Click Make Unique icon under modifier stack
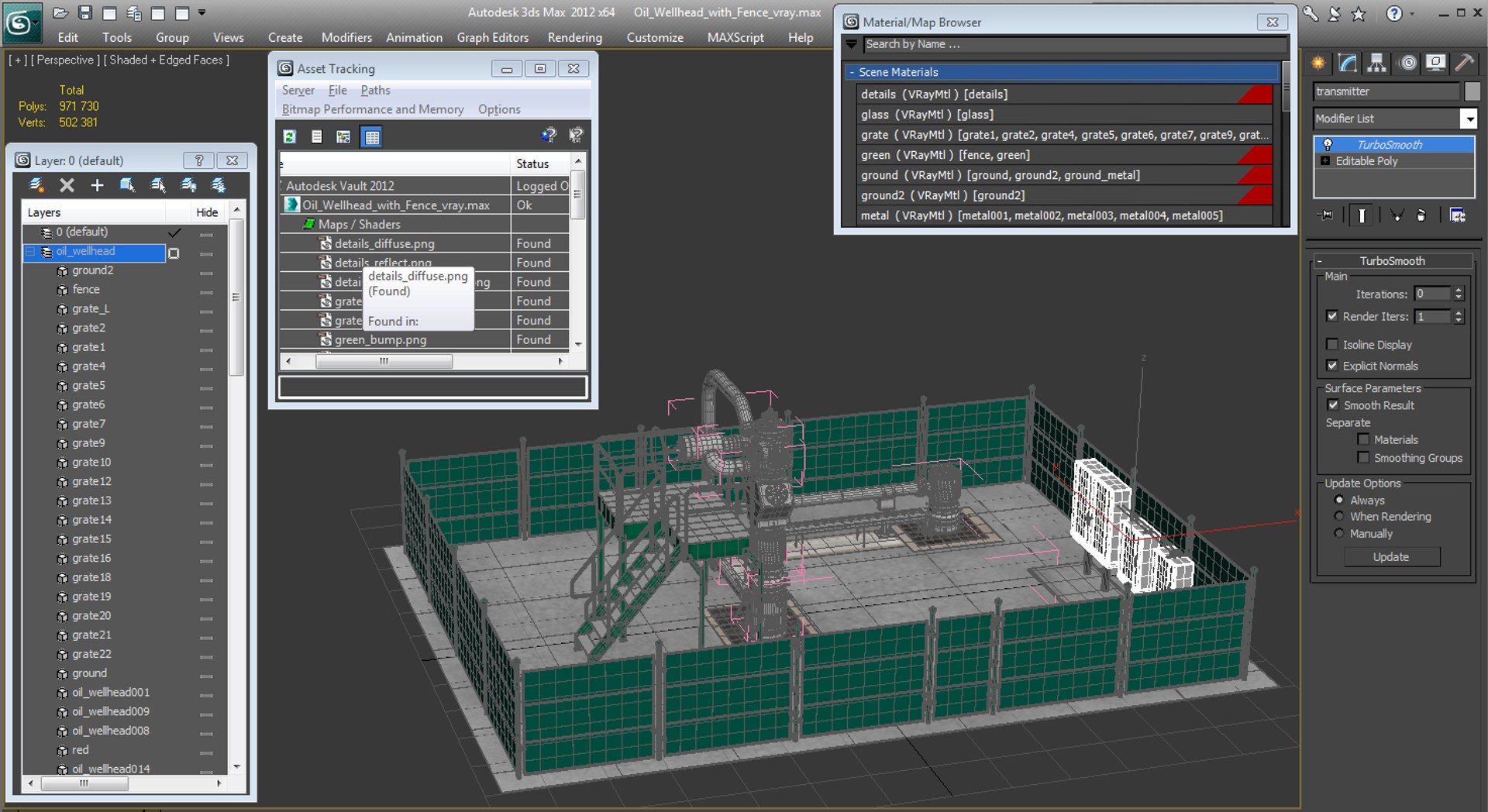 (1397, 215)
